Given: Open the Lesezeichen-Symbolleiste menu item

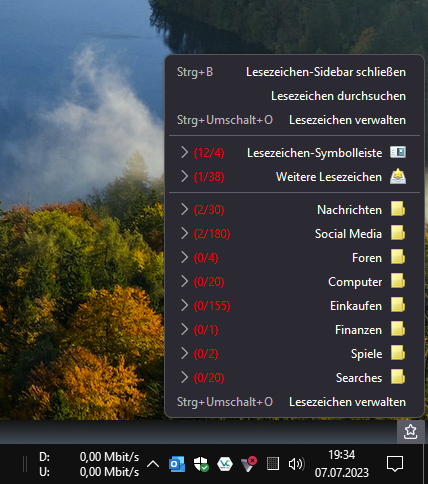Looking at the screenshot, I should (294, 153).
